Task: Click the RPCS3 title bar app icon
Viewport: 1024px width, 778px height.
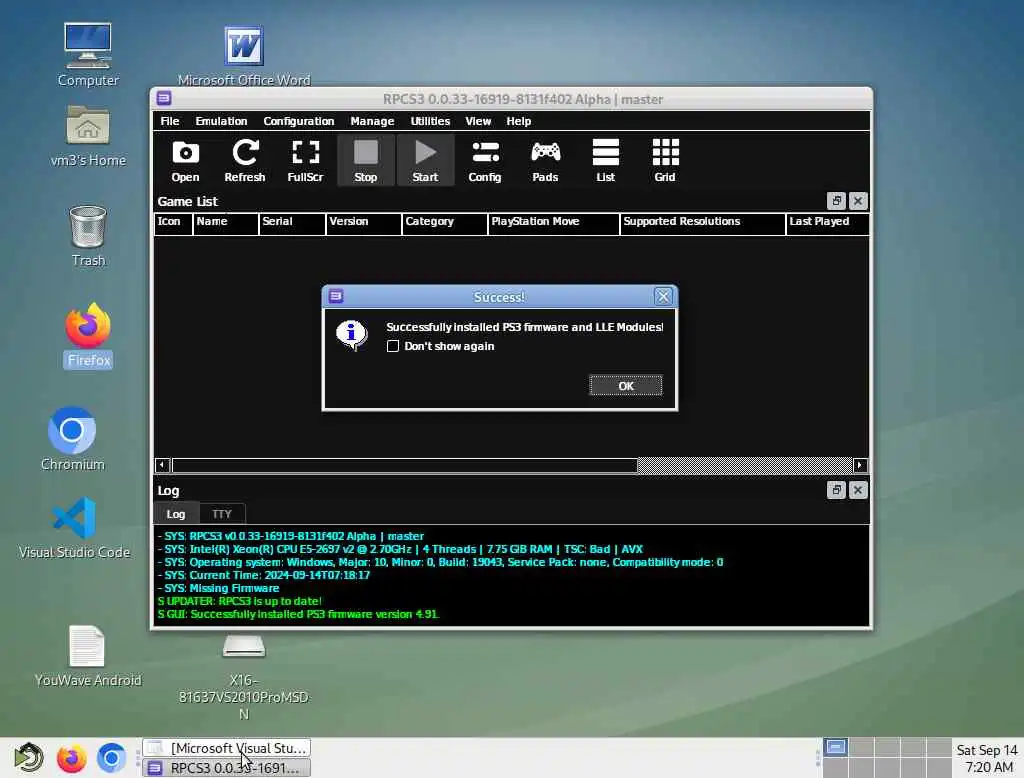Action: coord(164,99)
